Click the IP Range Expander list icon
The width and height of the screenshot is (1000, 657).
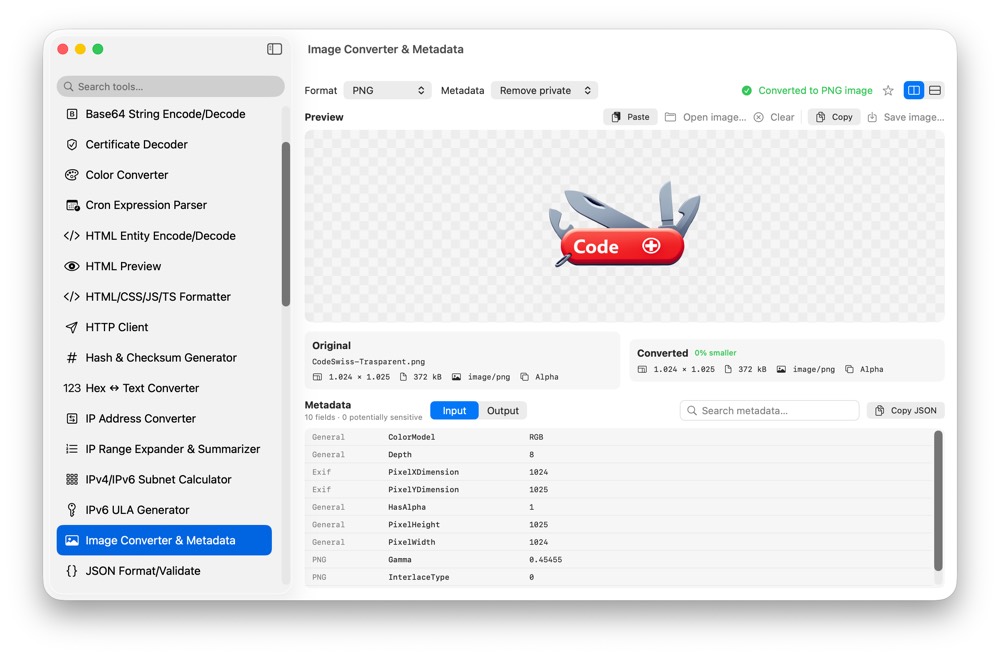(x=72, y=449)
